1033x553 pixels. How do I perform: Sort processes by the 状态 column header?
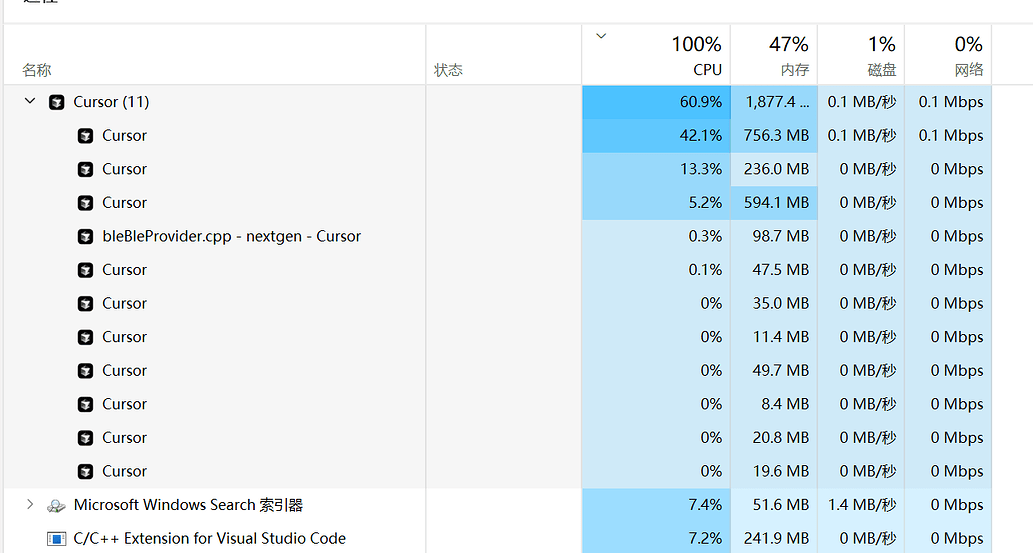coord(504,55)
